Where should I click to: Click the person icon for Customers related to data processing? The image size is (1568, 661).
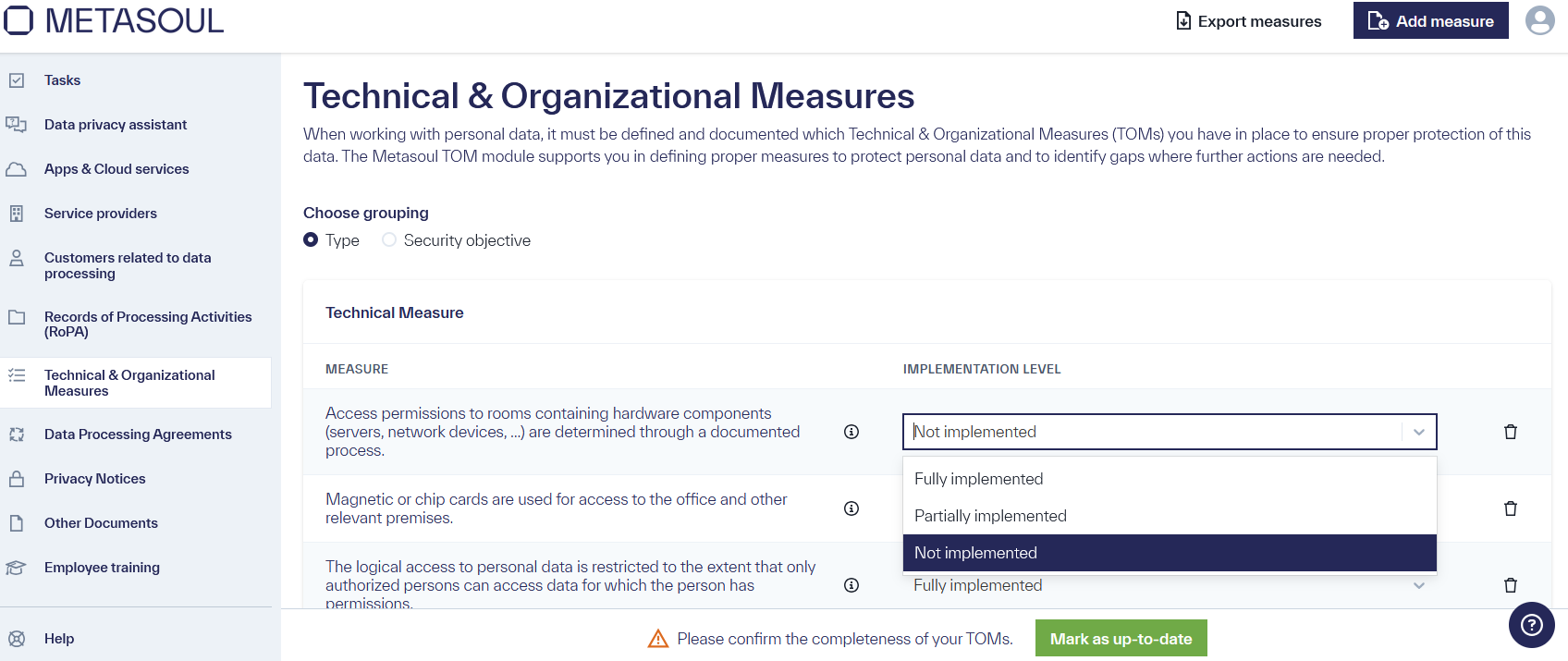click(17, 258)
